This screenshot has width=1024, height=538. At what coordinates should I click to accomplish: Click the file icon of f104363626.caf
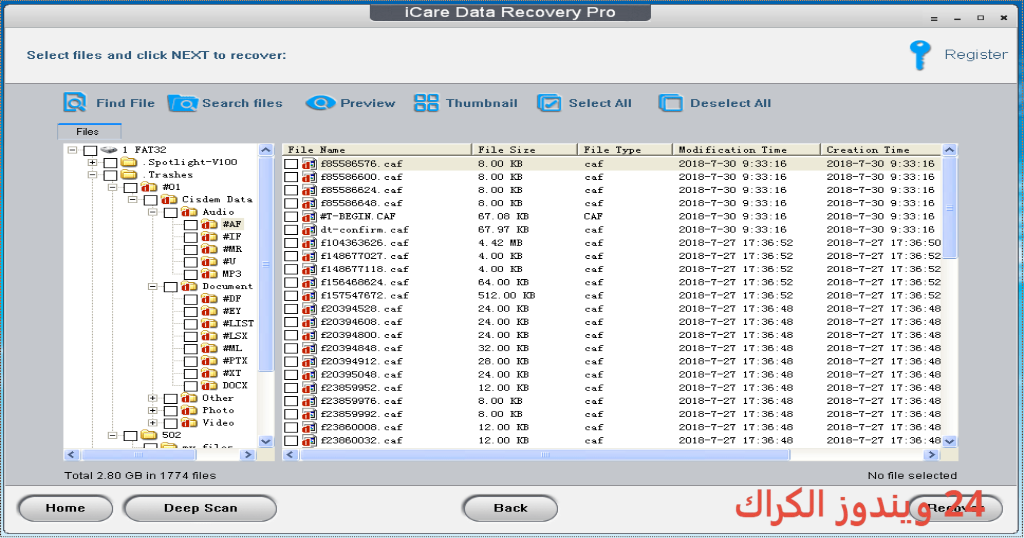click(x=309, y=243)
